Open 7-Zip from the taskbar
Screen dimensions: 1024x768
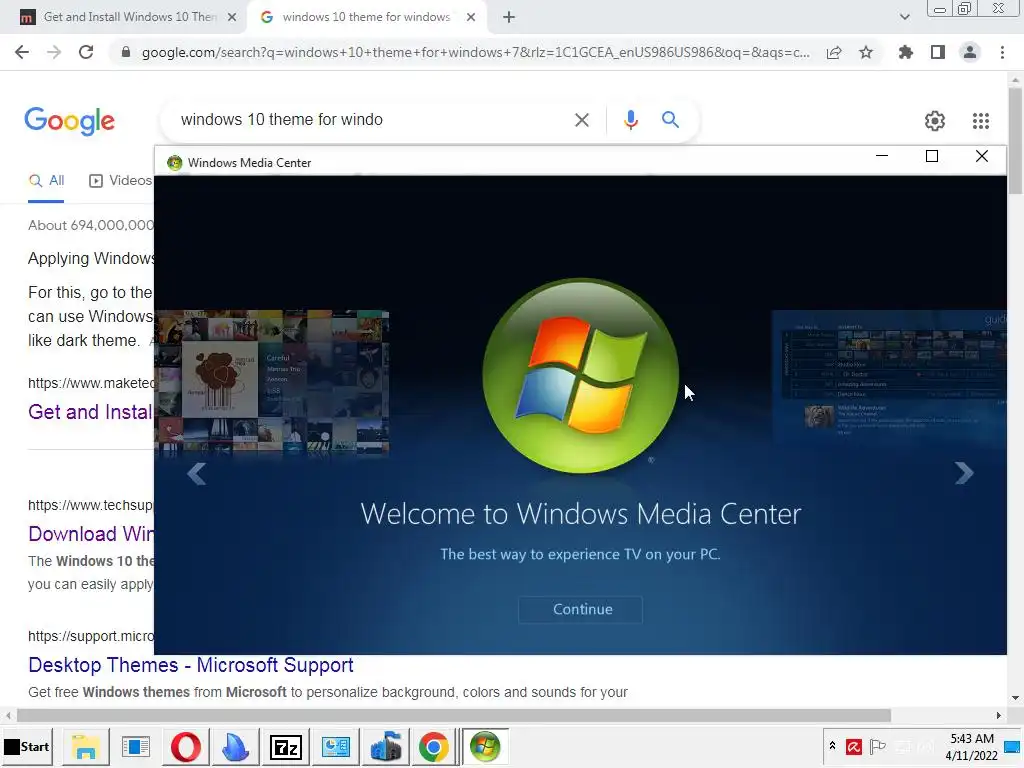pyautogui.click(x=285, y=746)
